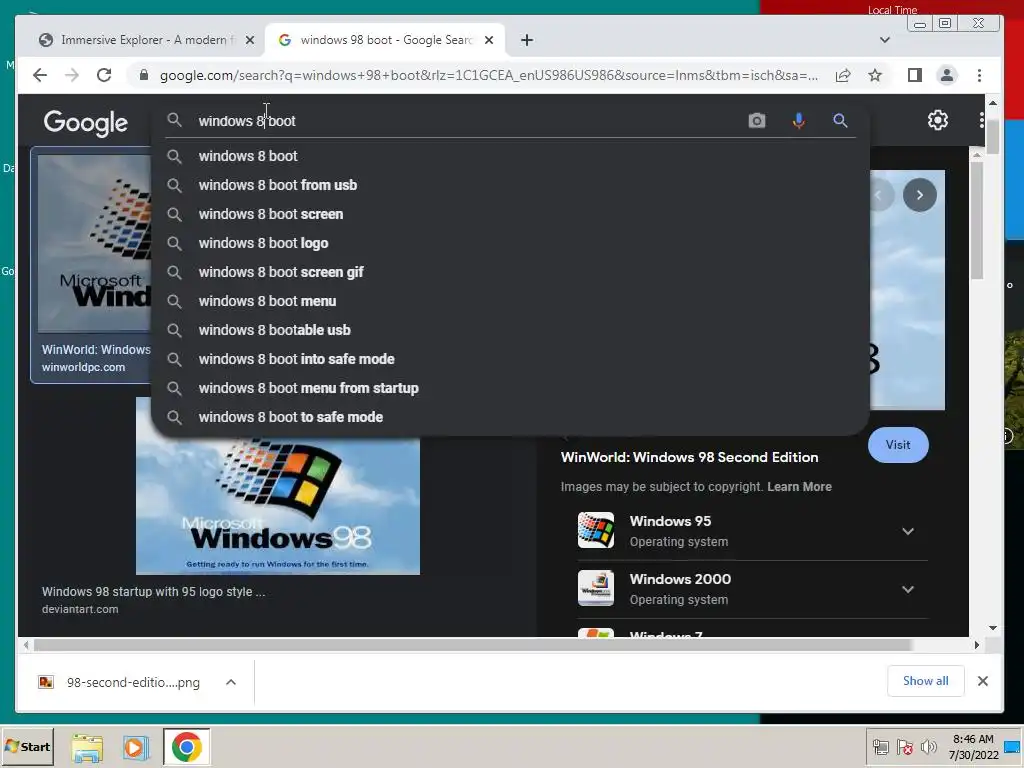This screenshot has width=1024, height=768.
Task: Open WinWorld: Windows 98 Second Edition title
Action: [x=689, y=457]
